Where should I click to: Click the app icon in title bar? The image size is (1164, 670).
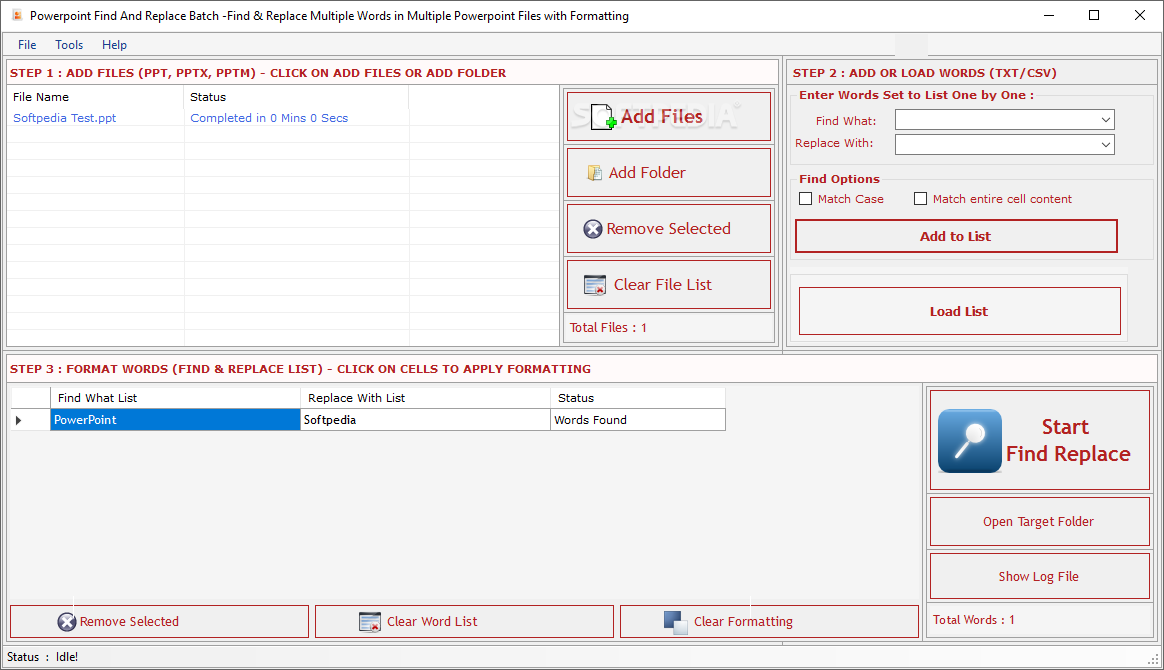coord(17,16)
